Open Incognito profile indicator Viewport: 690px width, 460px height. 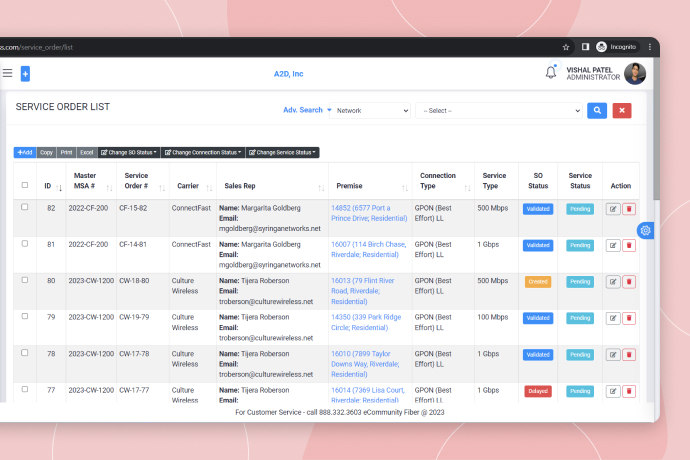click(616, 47)
